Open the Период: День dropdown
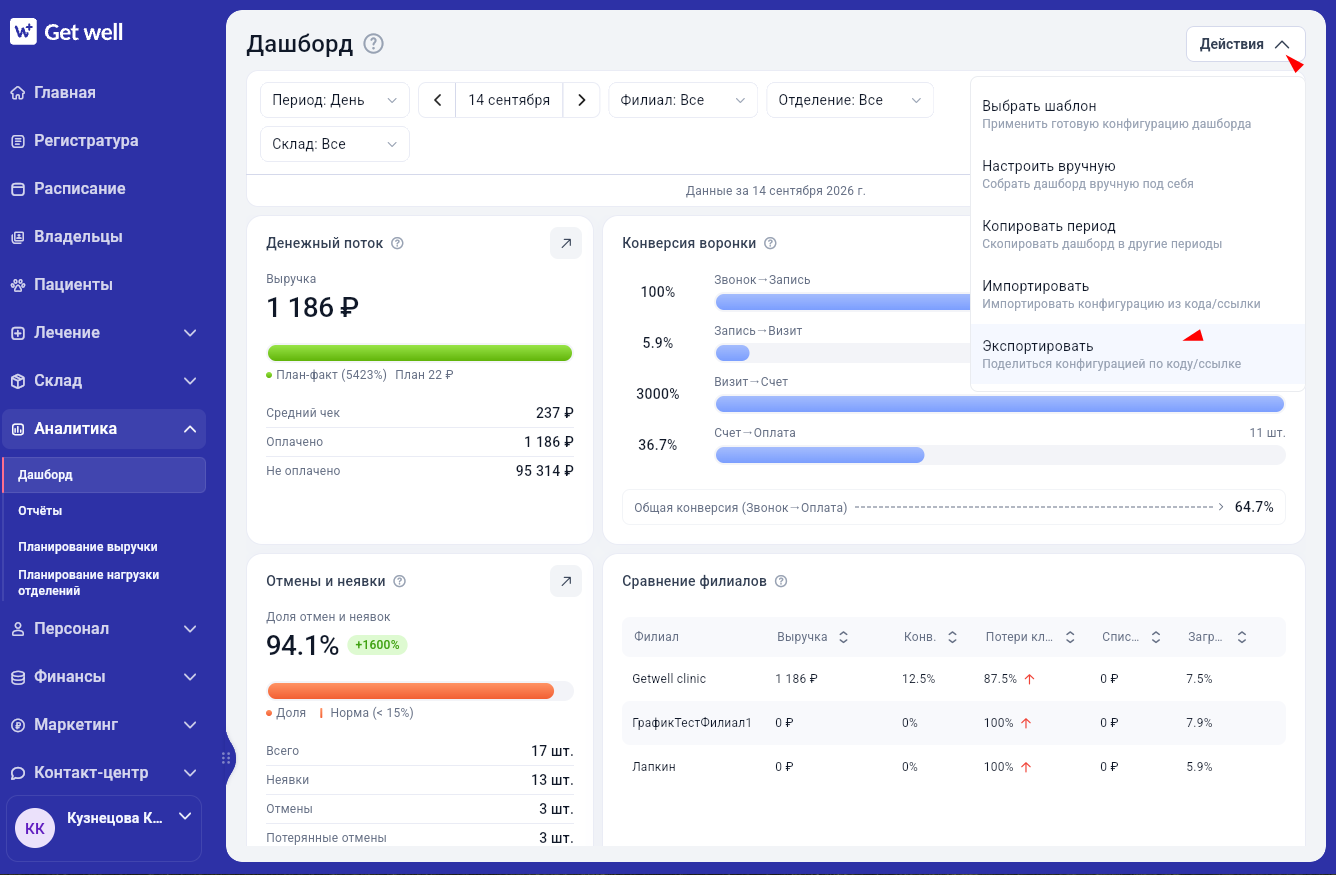This screenshot has width=1336, height=875. click(x=335, y=100)
